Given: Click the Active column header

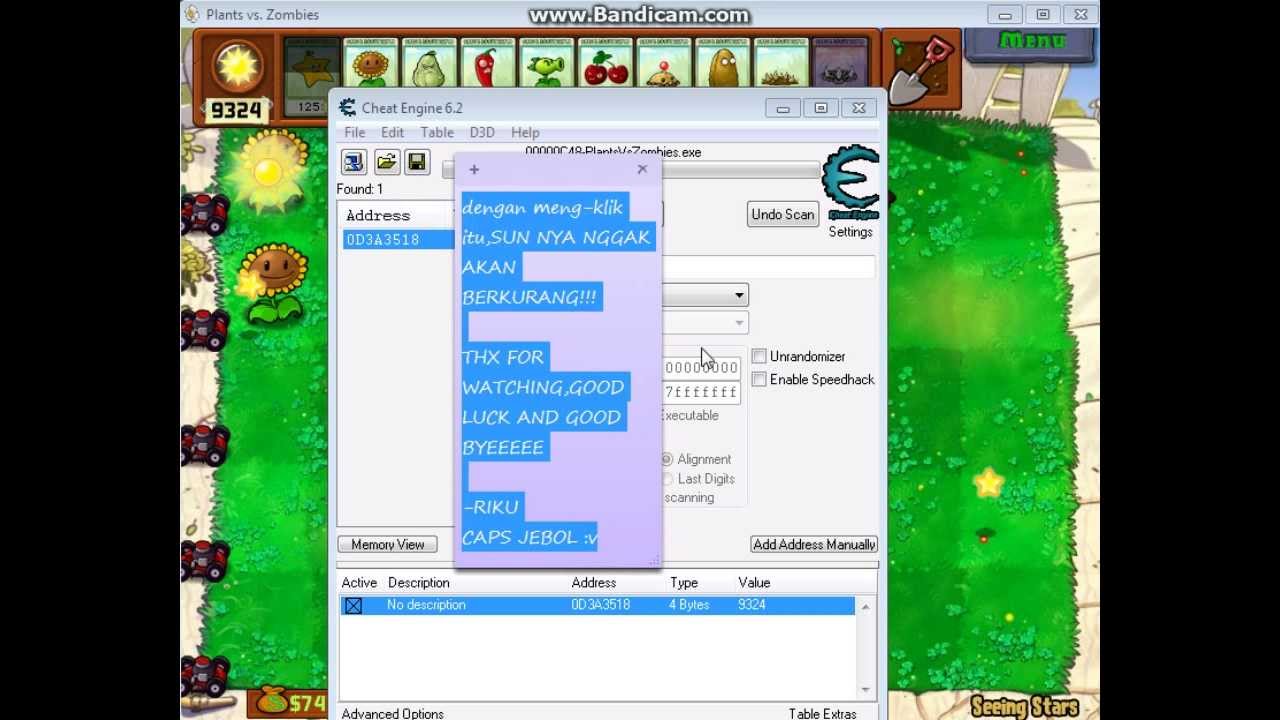Looking at the screenshot, I should click(359, 583).
